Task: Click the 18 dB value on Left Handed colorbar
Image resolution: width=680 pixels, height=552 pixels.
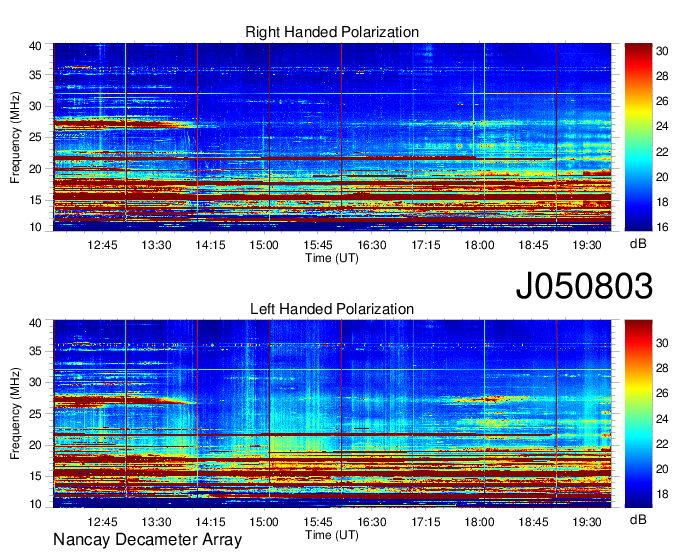Action: tap(662, 494)
